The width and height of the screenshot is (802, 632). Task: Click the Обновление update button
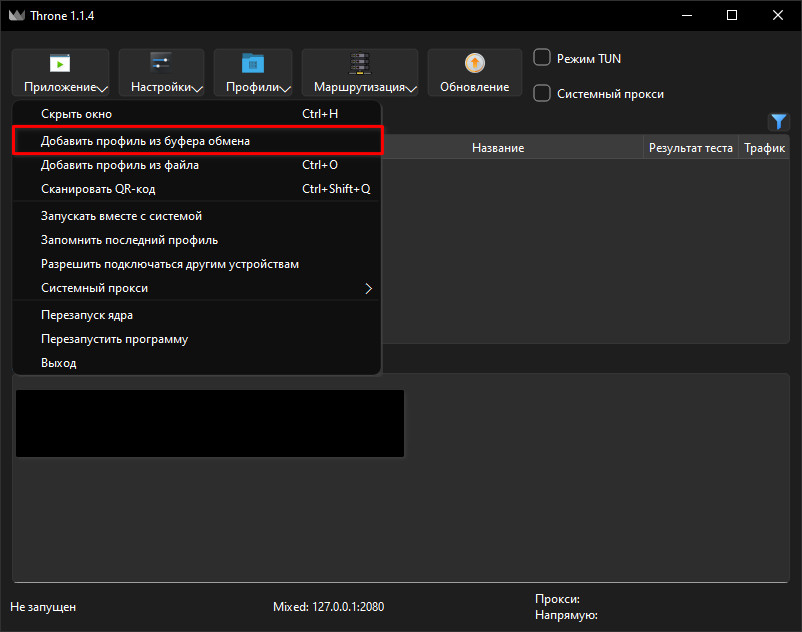(x=475, y=73)
